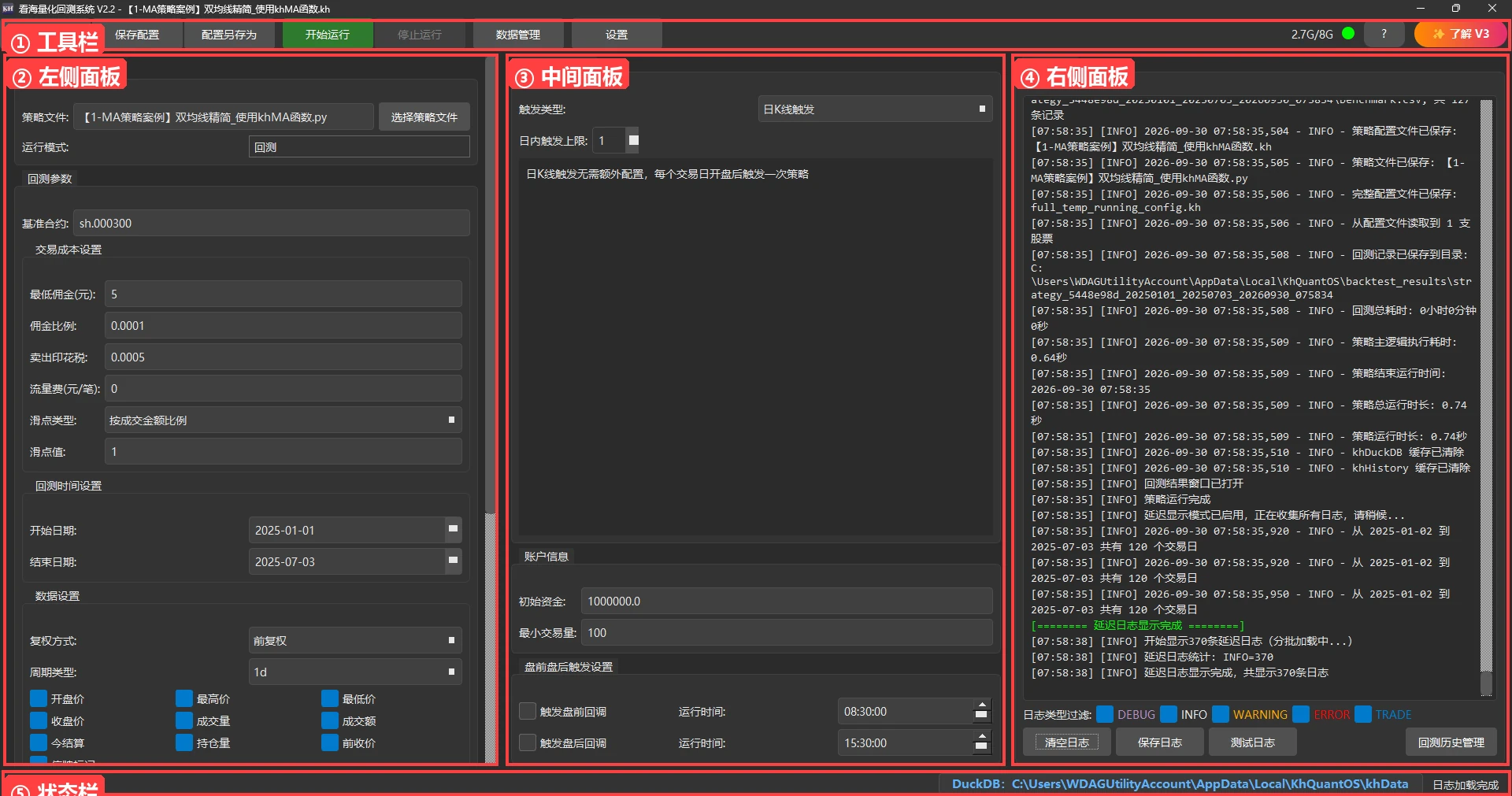
Task: Enable 触发盘后回调 checkbox
Action: point(528,742)
